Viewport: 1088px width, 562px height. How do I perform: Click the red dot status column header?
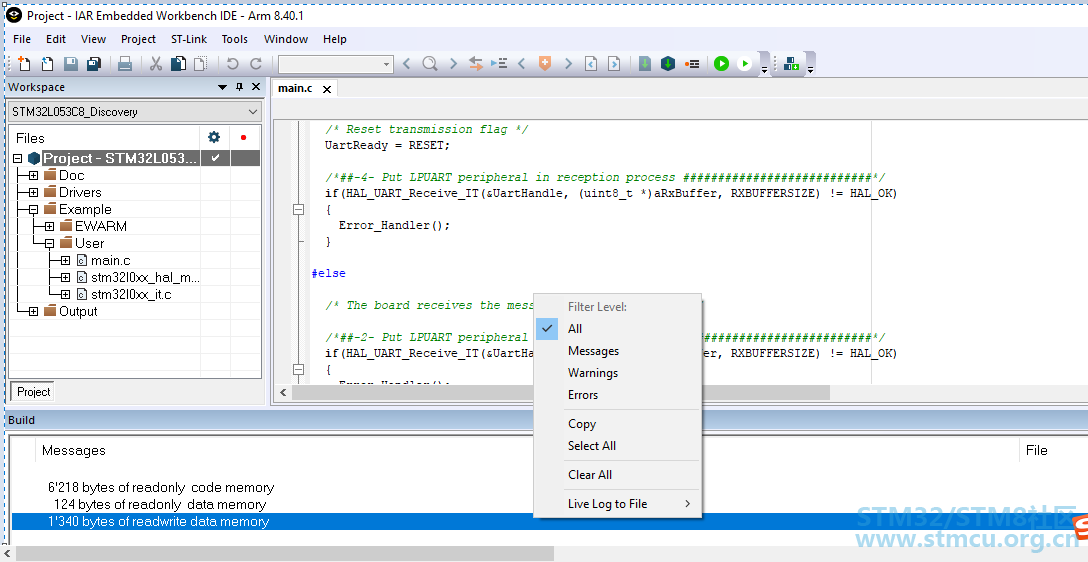pos(244,137)
